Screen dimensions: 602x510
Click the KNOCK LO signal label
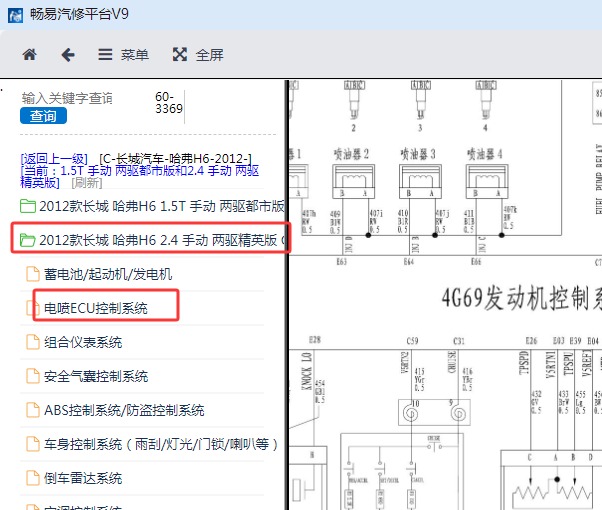tap(307, 371)
